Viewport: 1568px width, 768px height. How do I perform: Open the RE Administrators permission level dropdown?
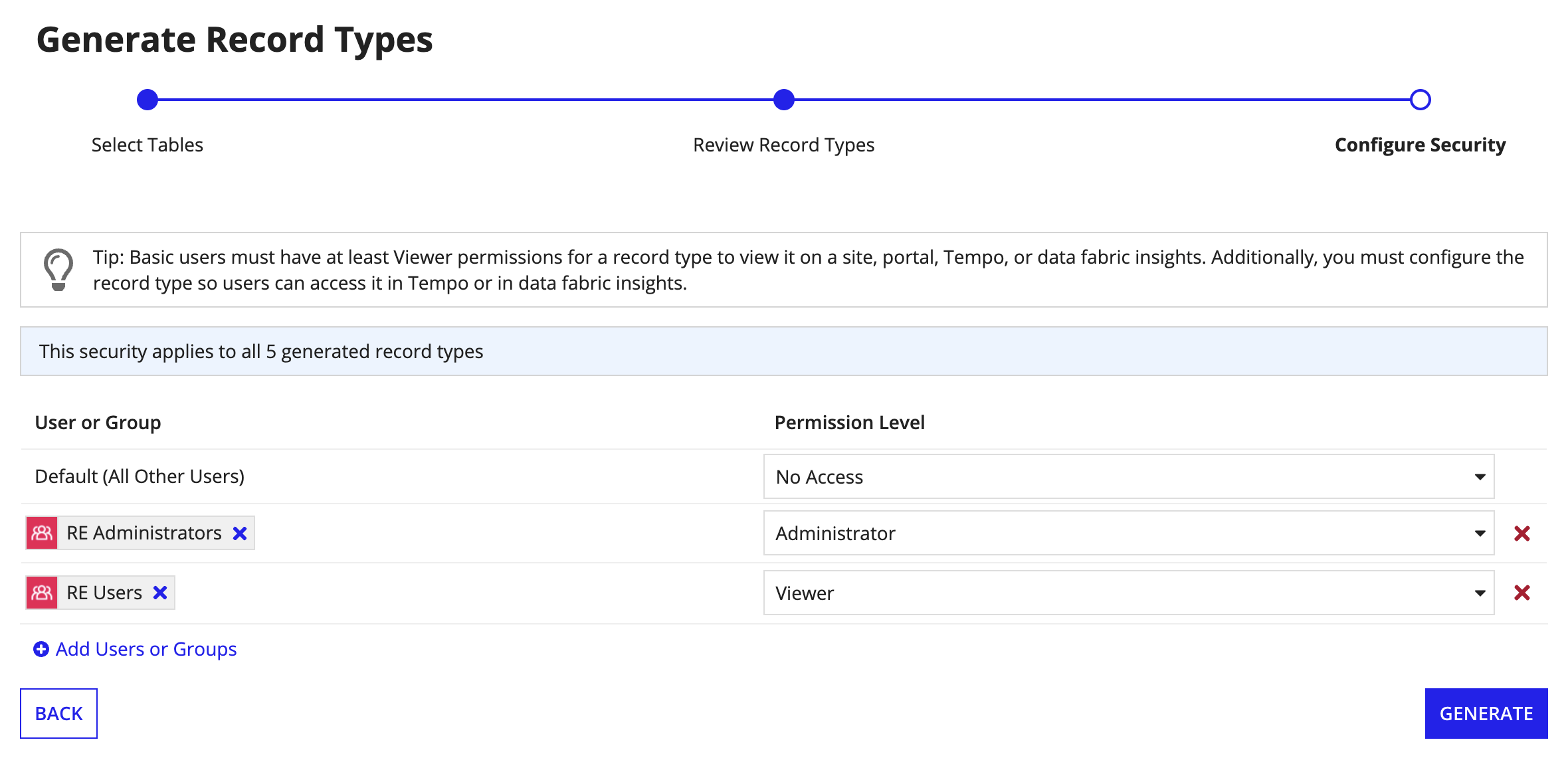(1129, 533)
